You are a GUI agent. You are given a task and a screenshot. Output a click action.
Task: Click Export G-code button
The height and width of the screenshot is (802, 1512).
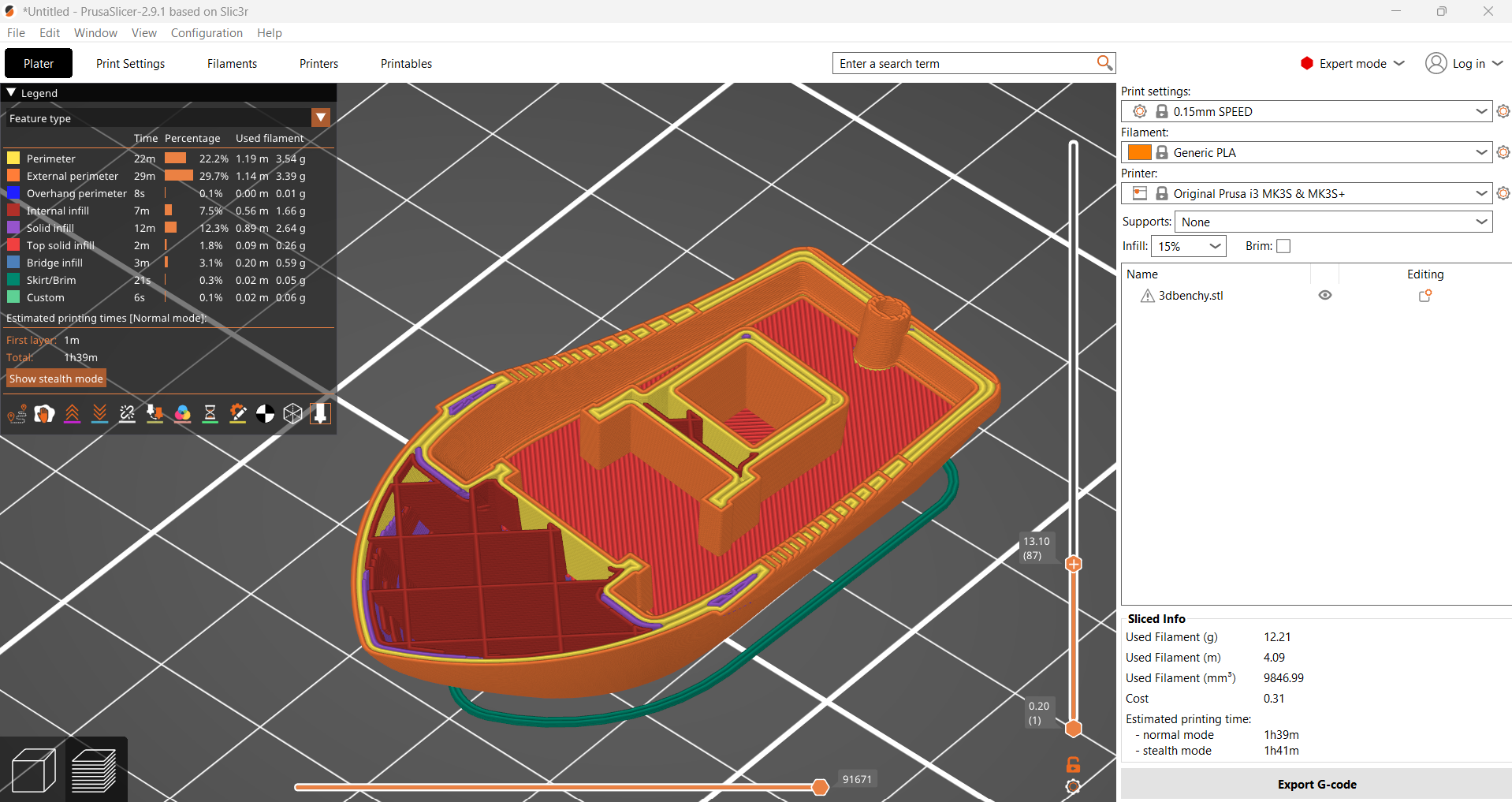click(x=1316, y=785)
